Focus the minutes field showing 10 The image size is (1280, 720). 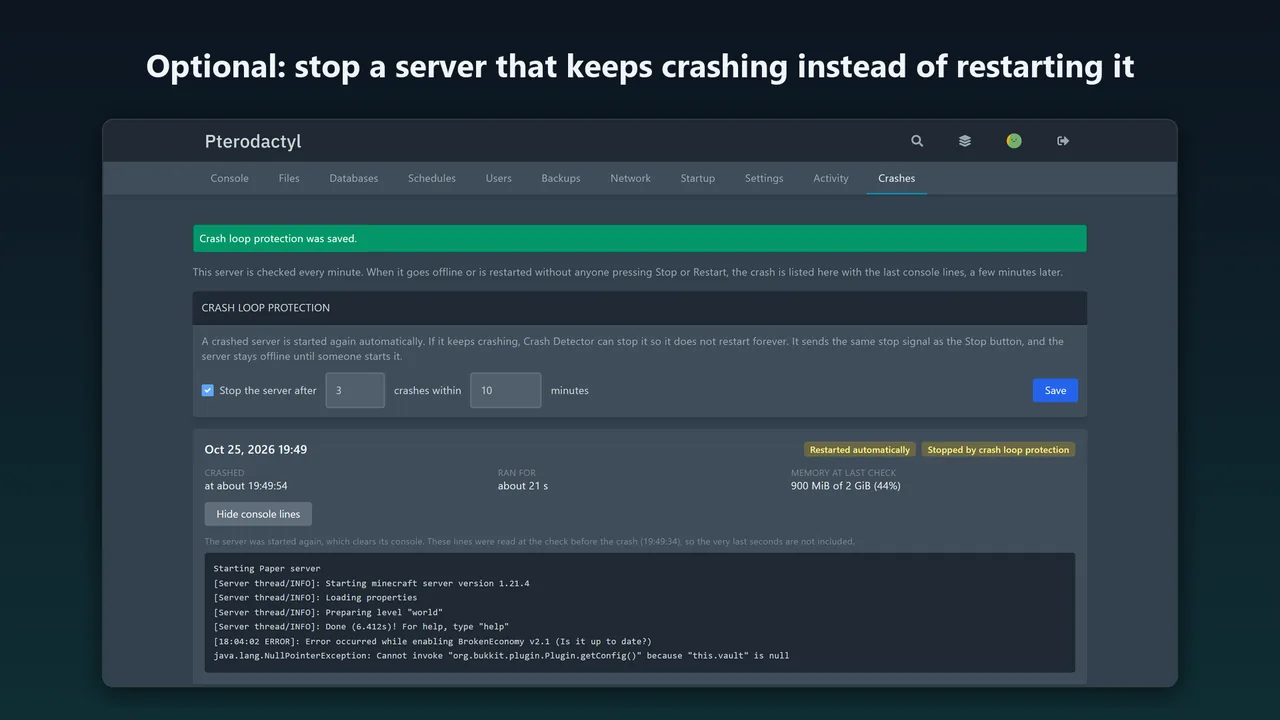506,390
